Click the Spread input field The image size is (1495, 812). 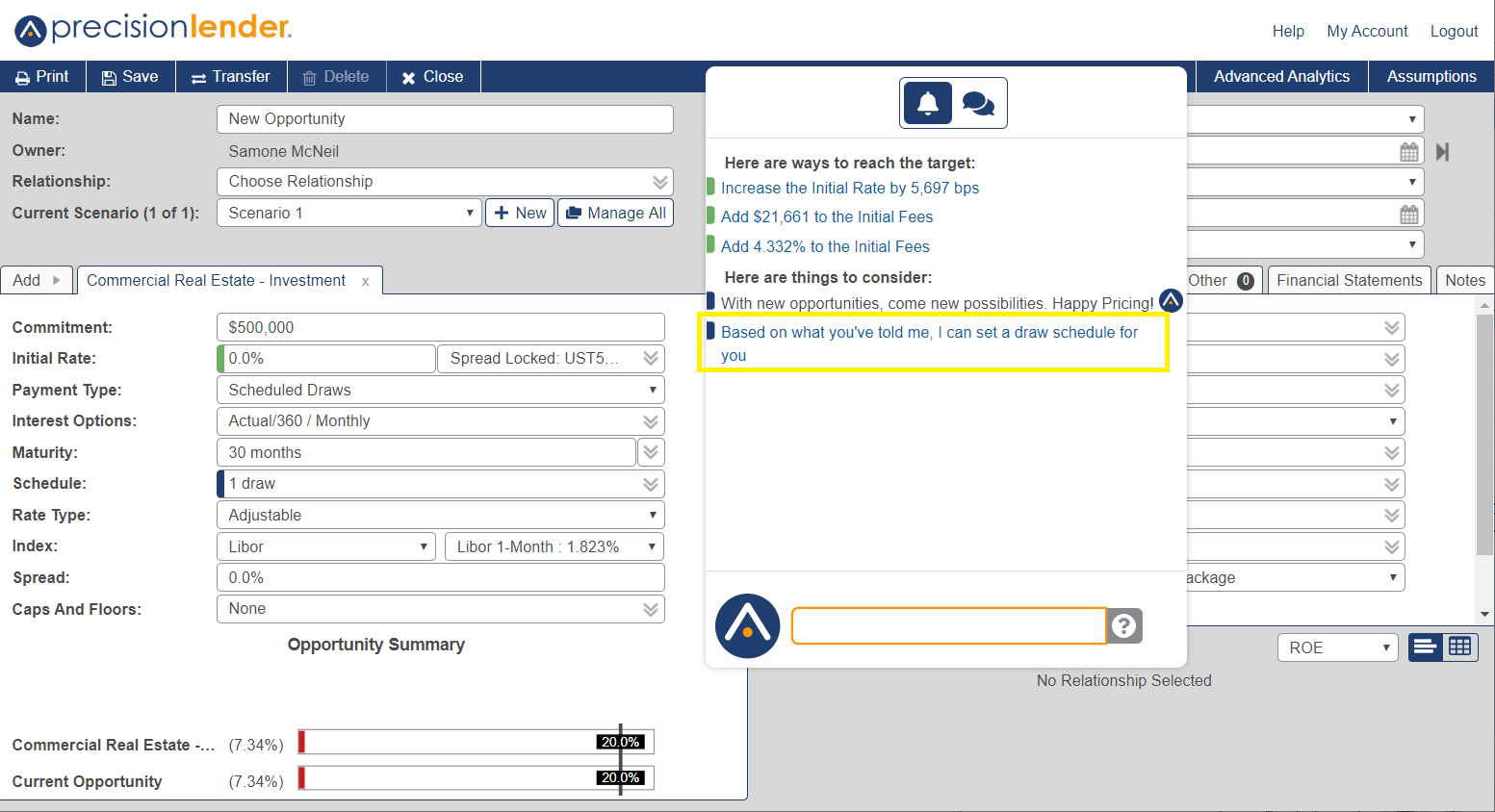tap(441, 577)
